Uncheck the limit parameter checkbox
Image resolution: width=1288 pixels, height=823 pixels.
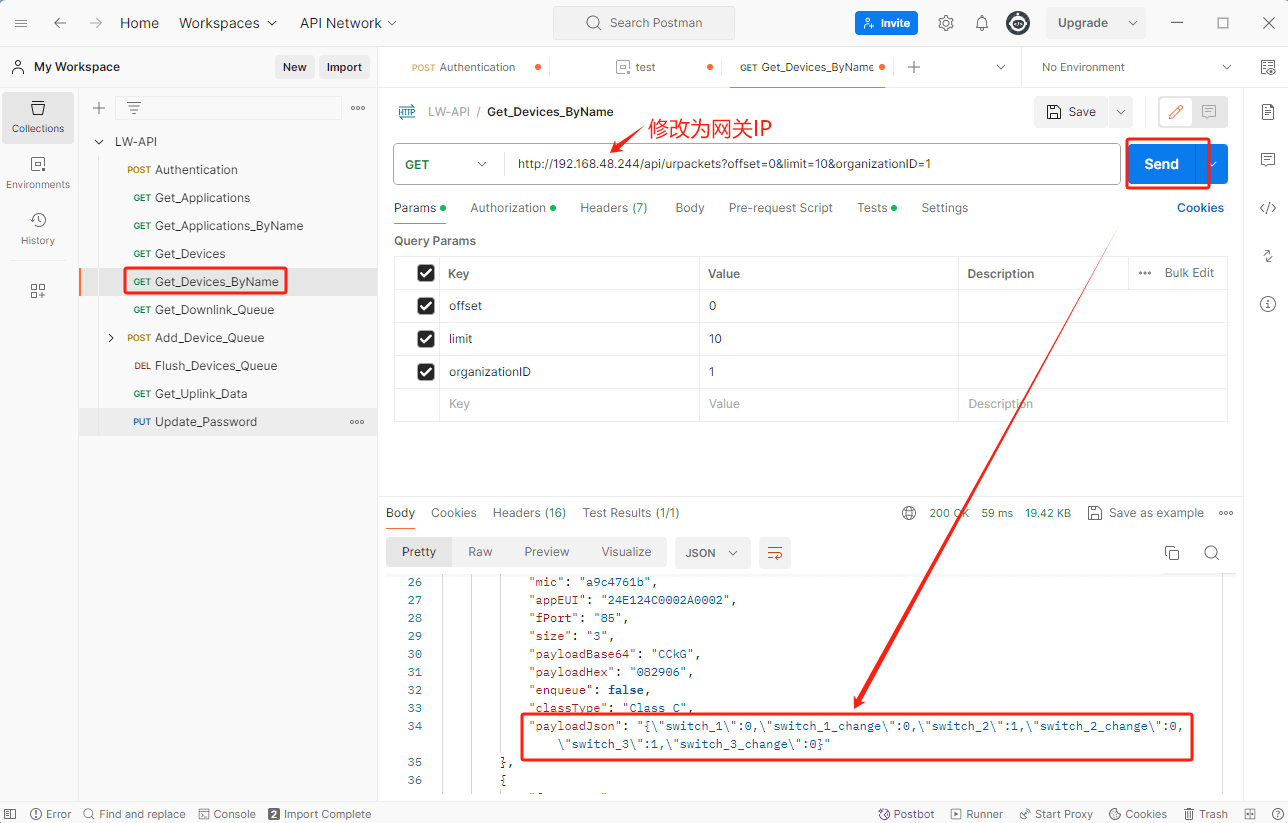click(426, 339)
